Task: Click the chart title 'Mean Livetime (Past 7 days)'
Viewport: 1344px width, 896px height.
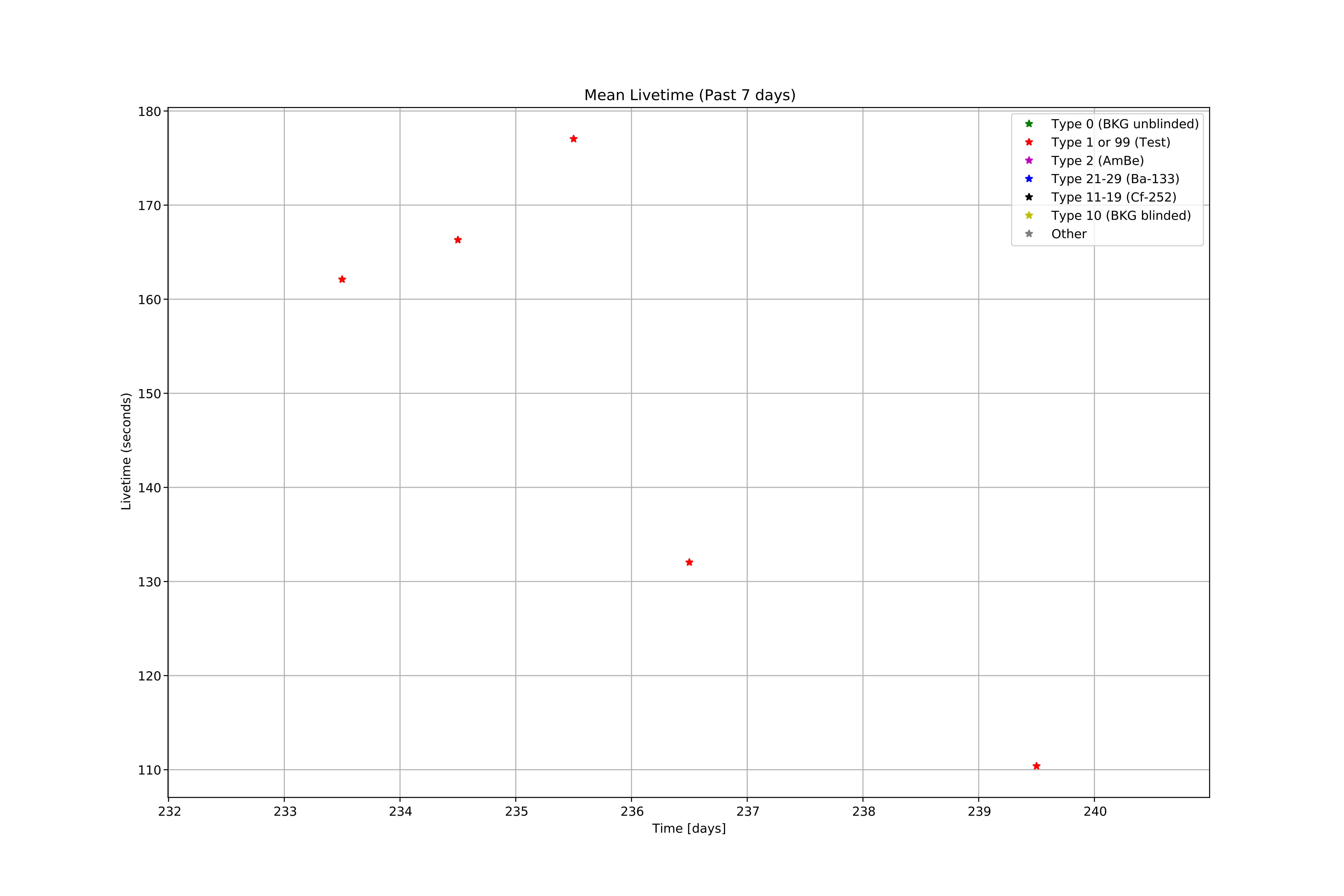Action: (x=690, y=95)
